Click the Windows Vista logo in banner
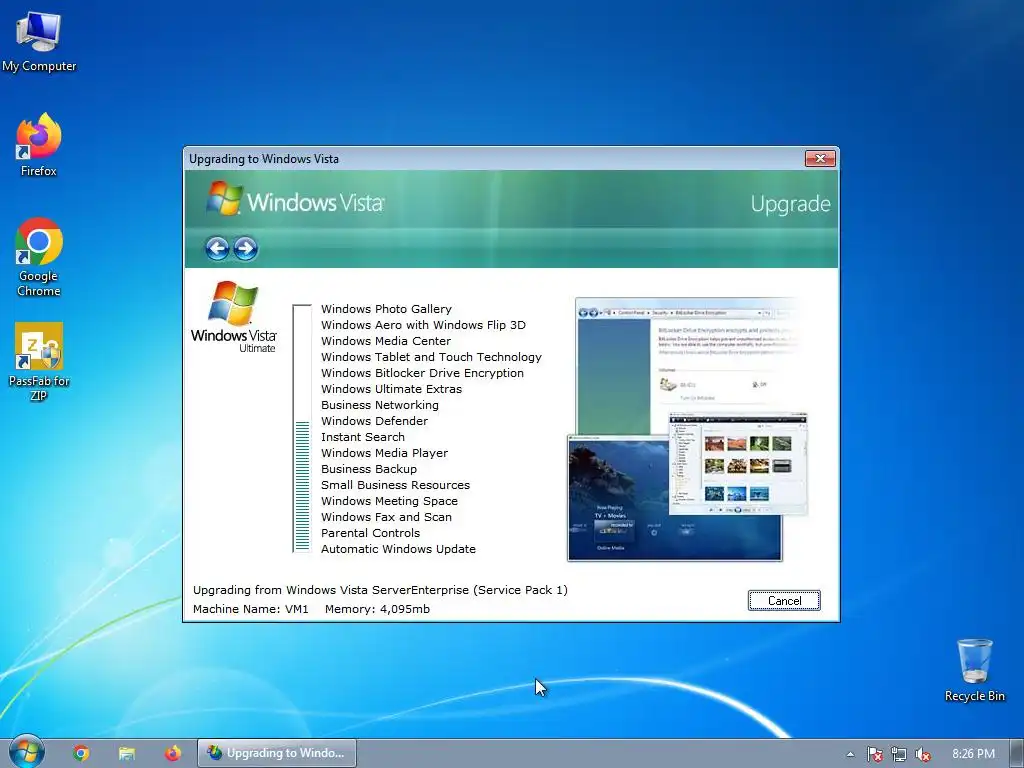The height and width of the screenshot is (768, 1024). pyautogui.click(x=295, y=199)
